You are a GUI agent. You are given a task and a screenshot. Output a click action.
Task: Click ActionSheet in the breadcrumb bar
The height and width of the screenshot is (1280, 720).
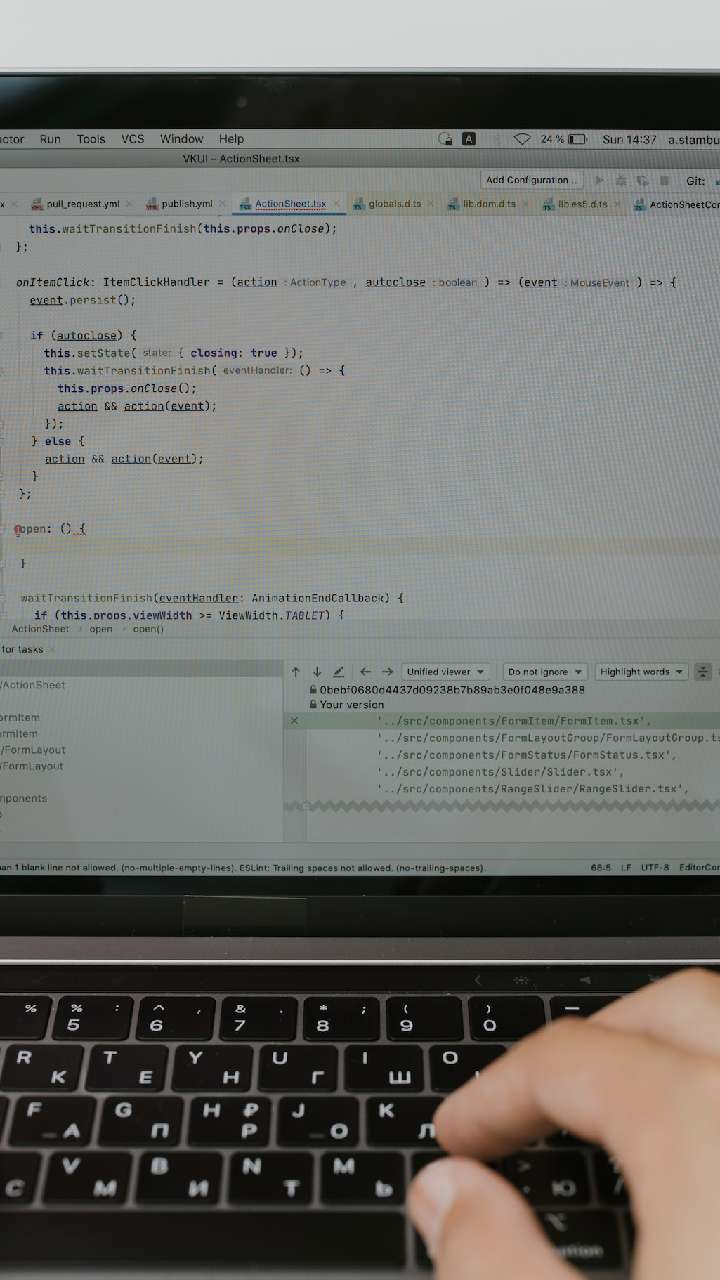point(40,629)
